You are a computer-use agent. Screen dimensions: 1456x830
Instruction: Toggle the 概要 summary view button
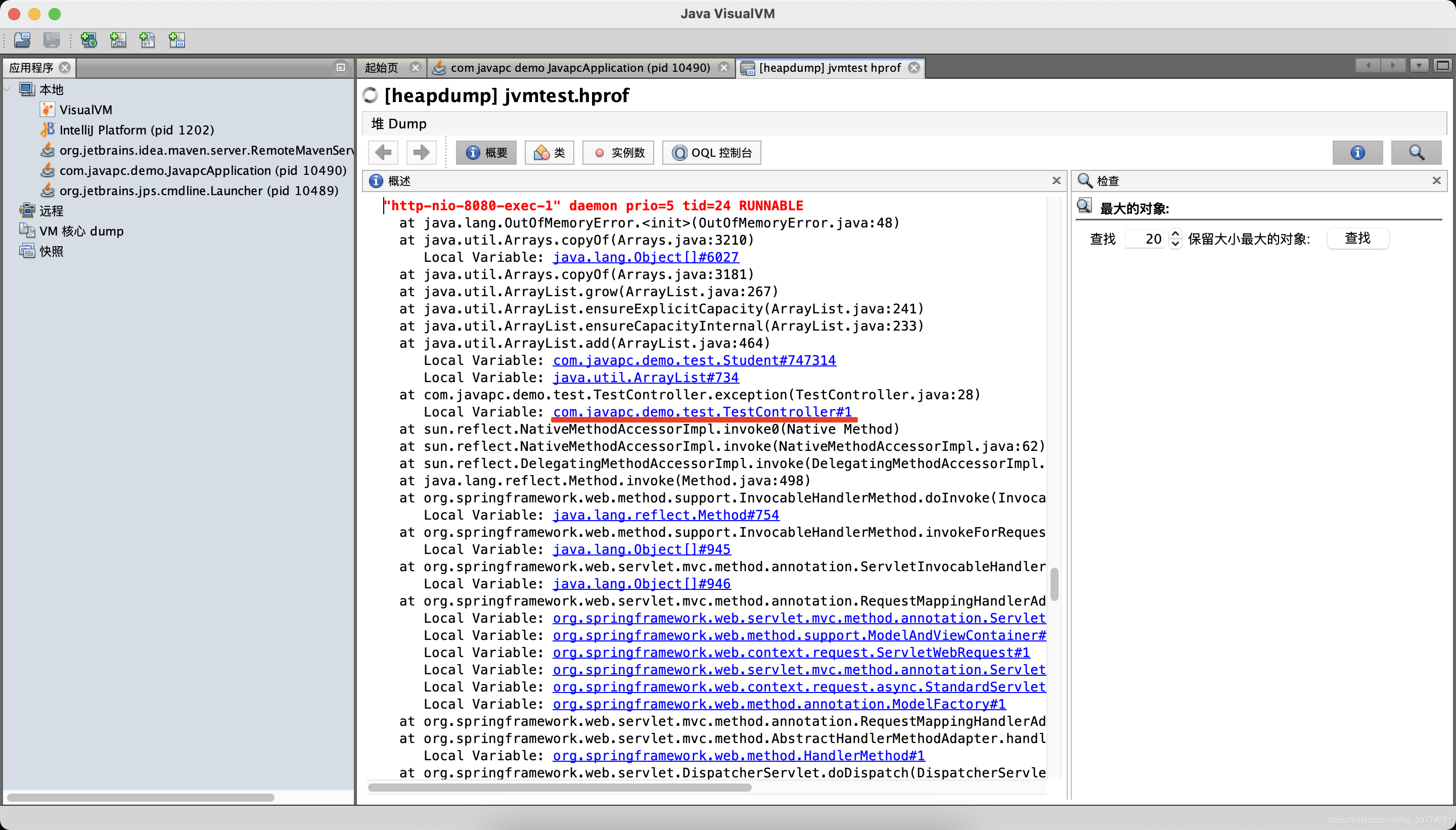coord(486,152)
